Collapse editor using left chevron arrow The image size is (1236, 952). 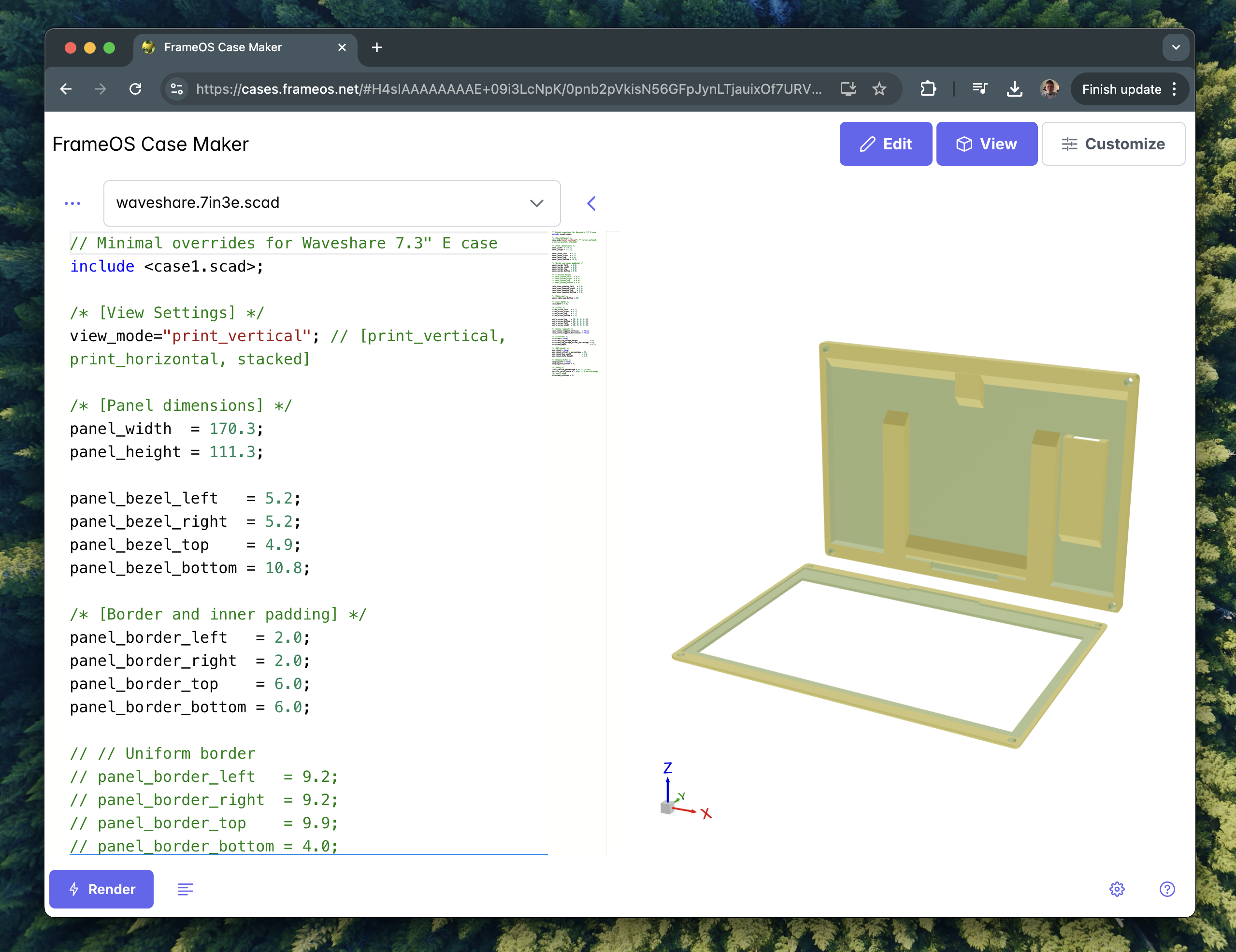point(591,203)
